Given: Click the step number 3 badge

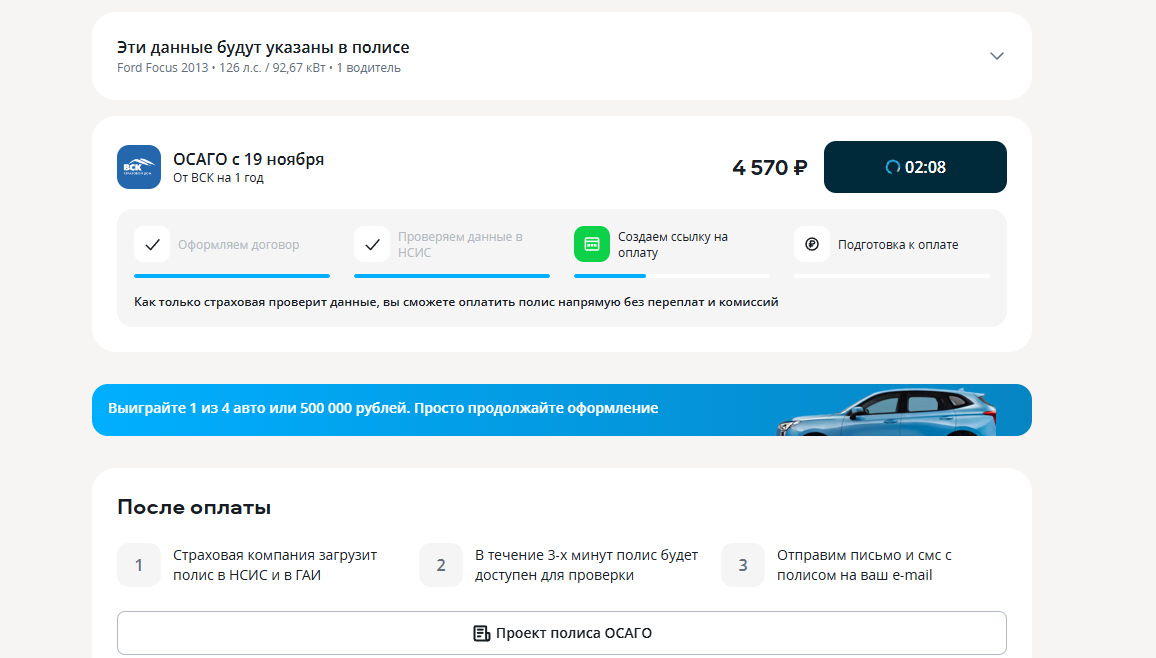Looking at the screenshot, I should [x=743, y=565].
